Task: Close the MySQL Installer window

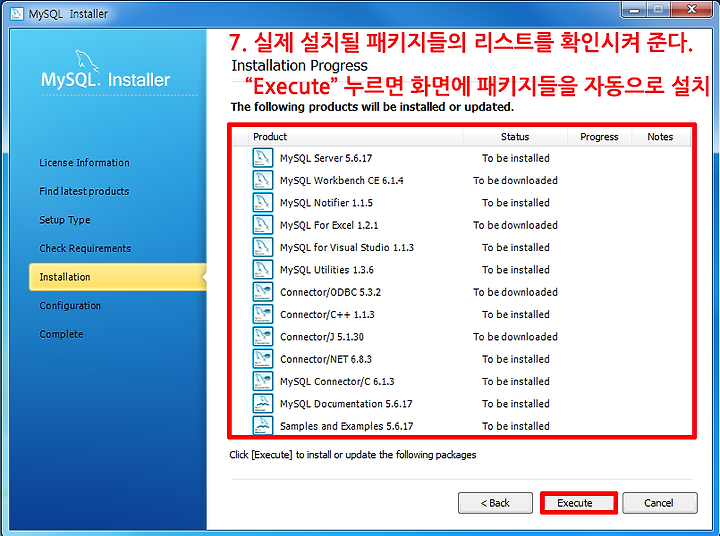Action: (692, 10)
